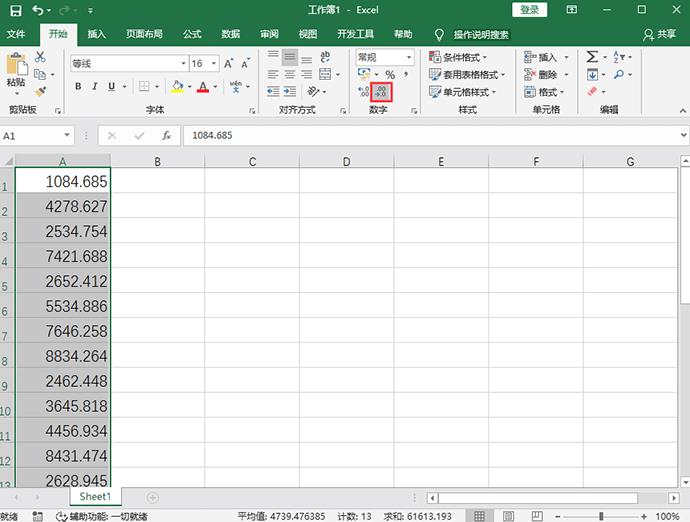The image size is (690, 522).
Task: Toggle align left
Action: [x=273, y=74]
